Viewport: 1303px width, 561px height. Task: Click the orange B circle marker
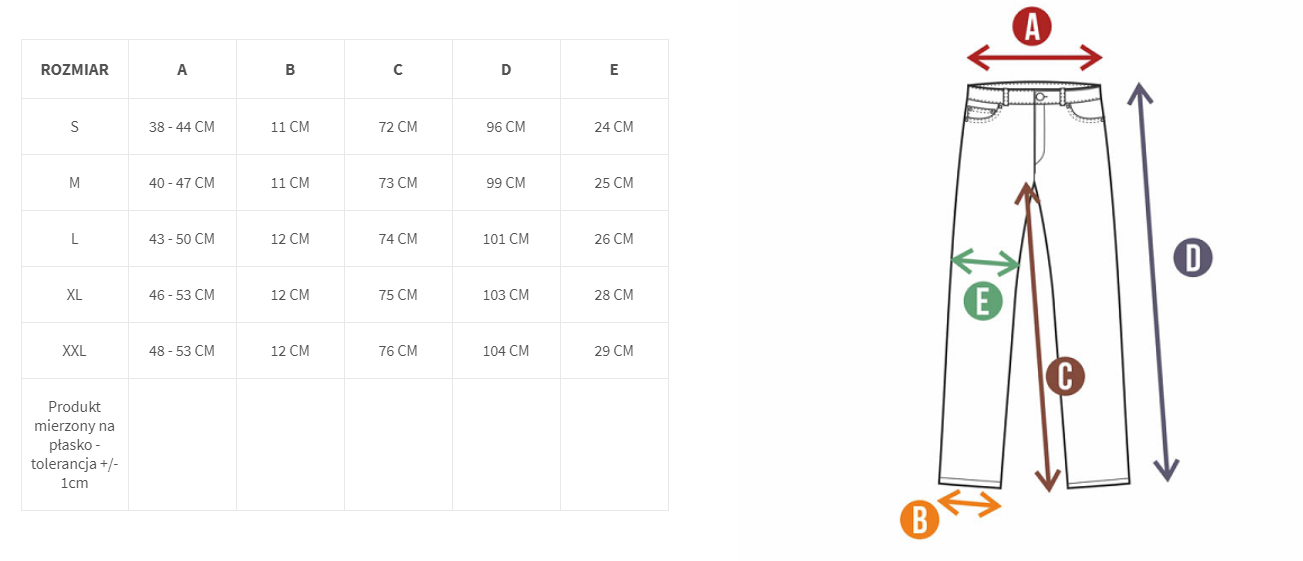[x=919, y=520]
